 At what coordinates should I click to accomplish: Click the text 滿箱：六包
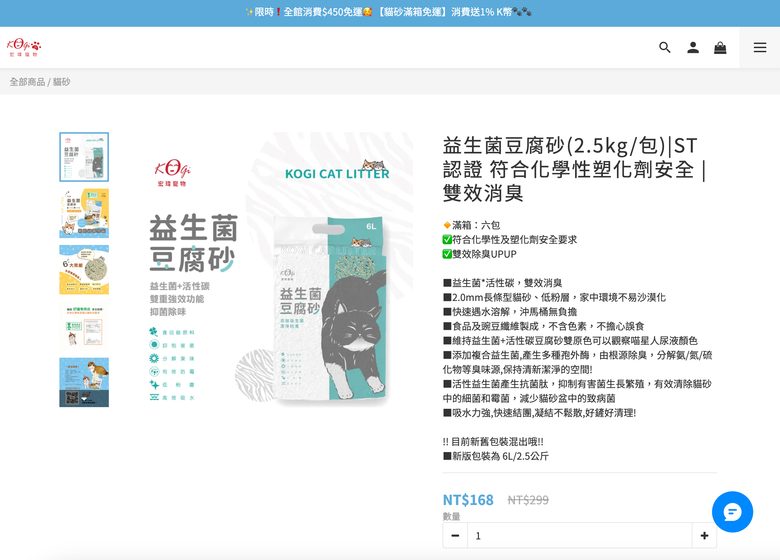pyautogui.click(x=472, y=225)
